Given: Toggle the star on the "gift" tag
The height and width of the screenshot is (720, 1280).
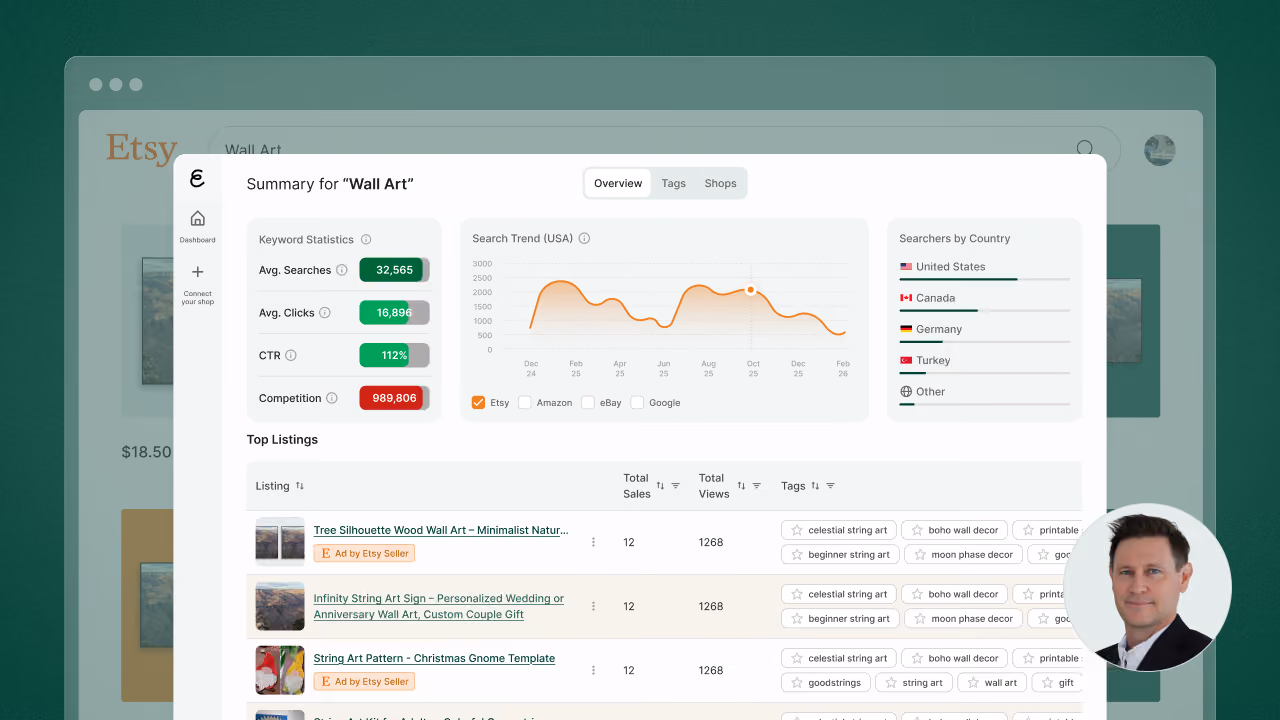Looking at the screenshot, I should coord(1048,683).
